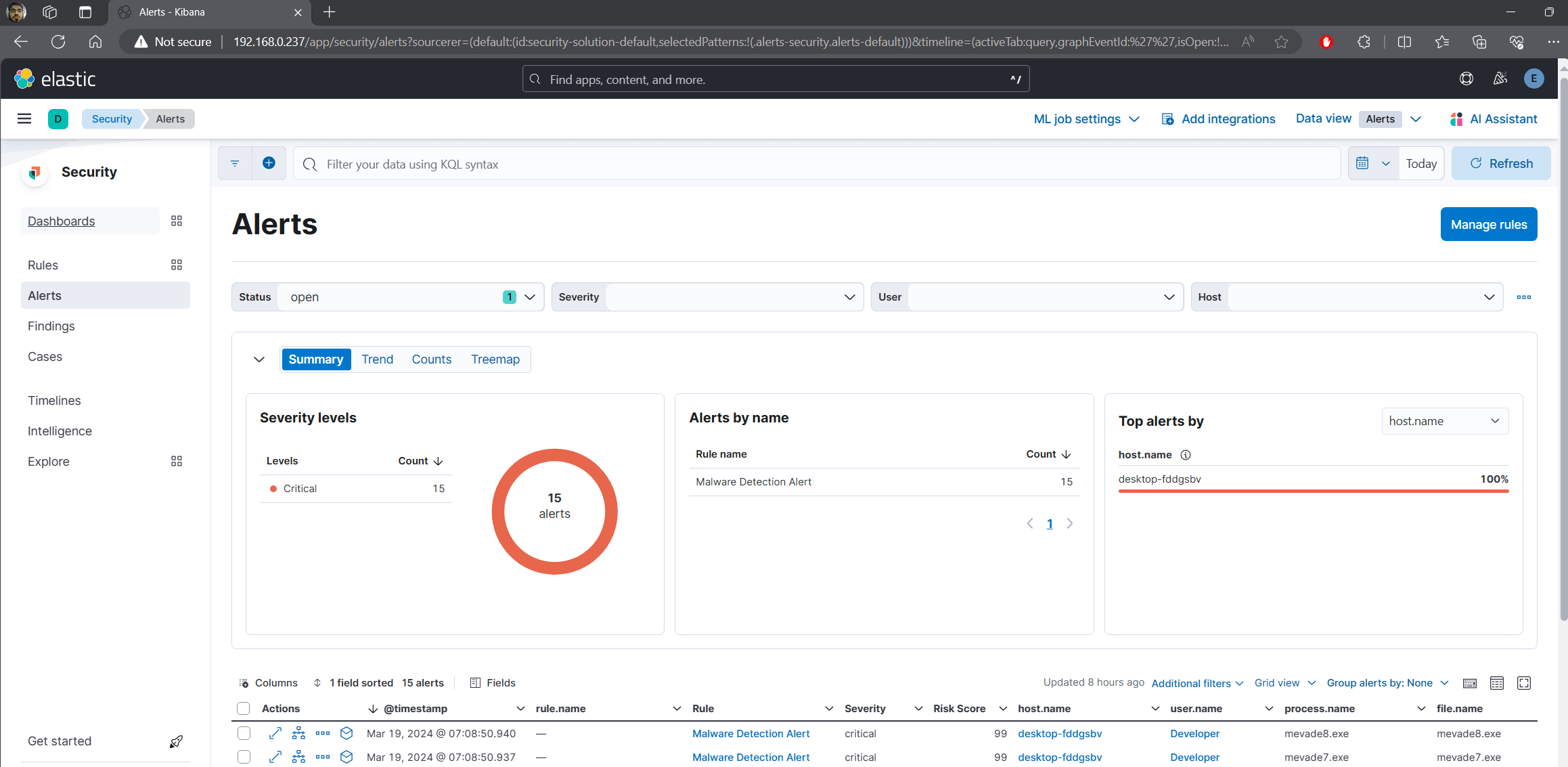
Task: Analyze first alert event icon
Action: coord(298,733)
